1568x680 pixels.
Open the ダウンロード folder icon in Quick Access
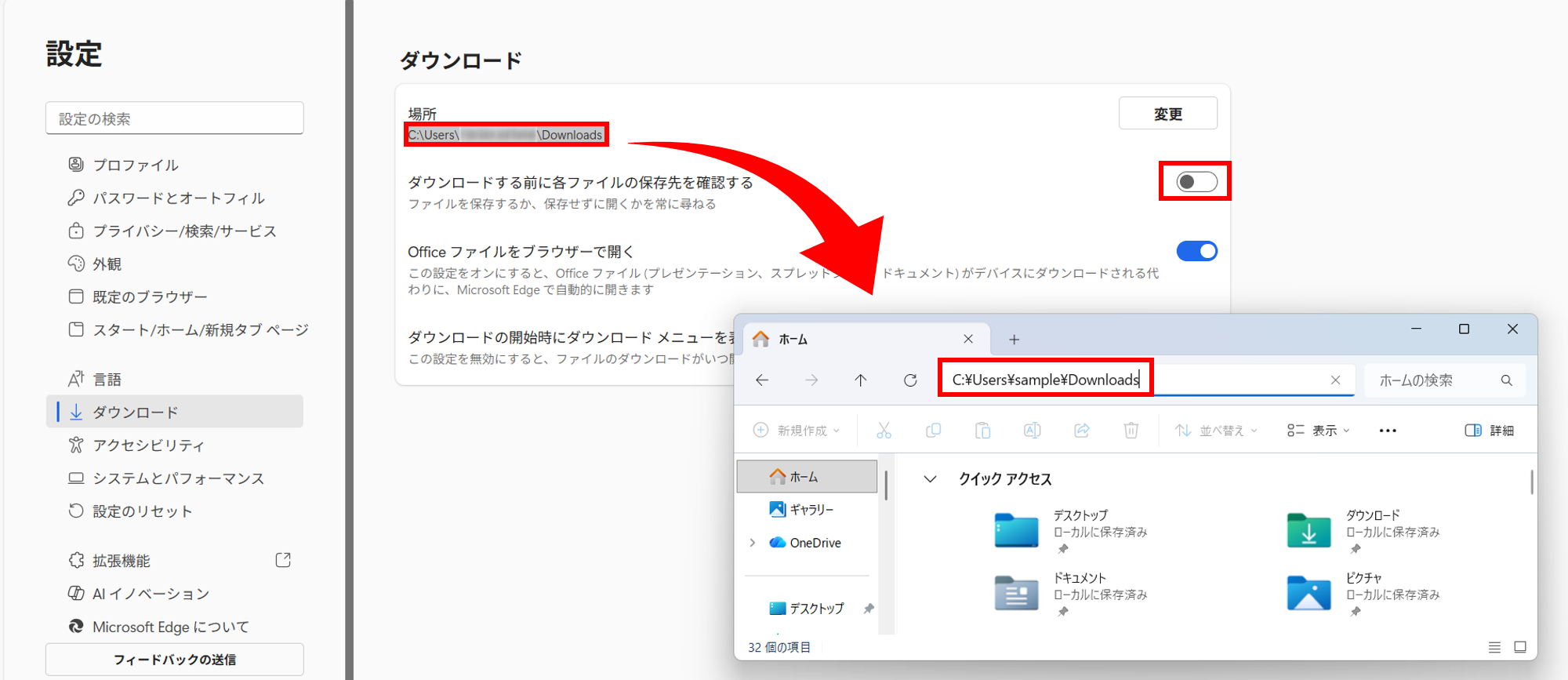coord(1308,531)
